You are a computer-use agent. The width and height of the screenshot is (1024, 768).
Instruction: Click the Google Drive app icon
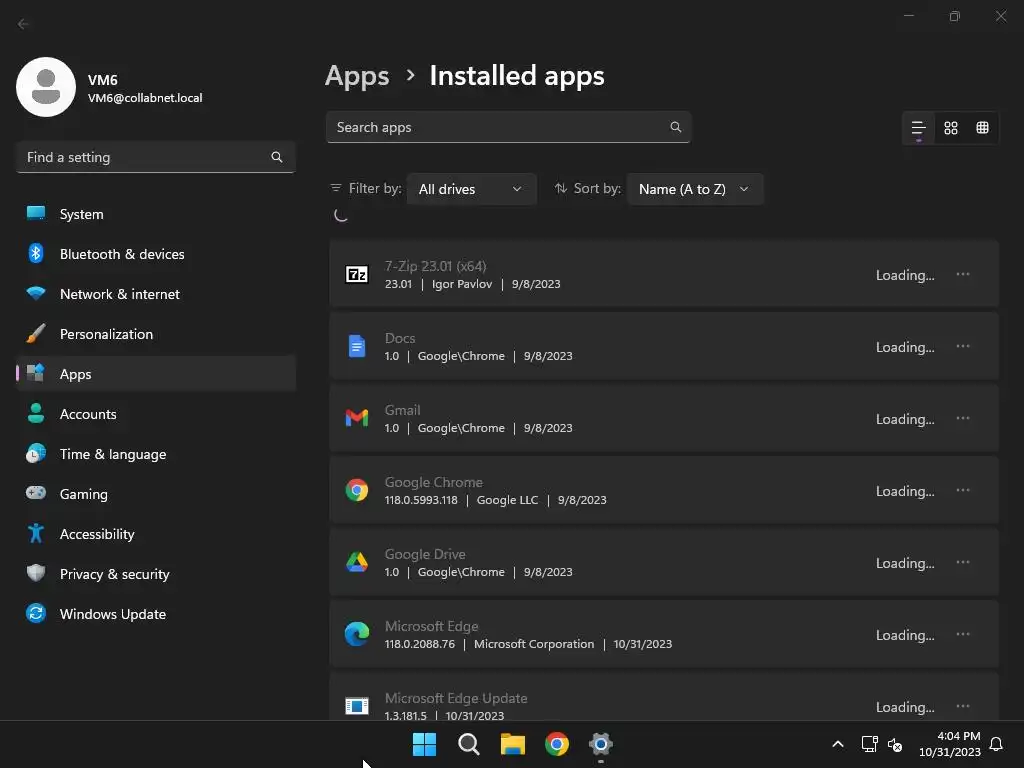tap(357, 562)
